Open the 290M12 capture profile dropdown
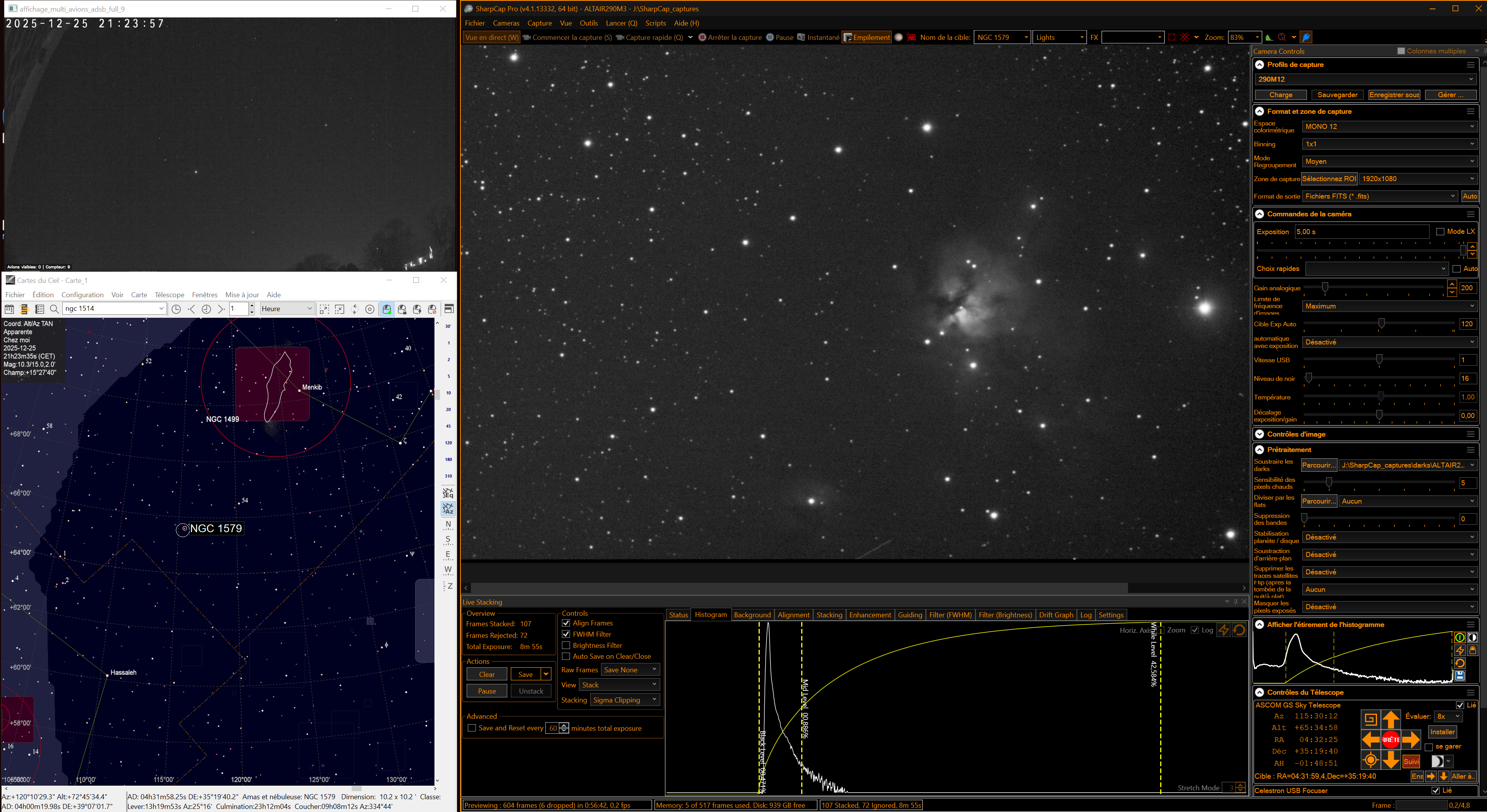The image size is (1487, 812). point(1365,79)
